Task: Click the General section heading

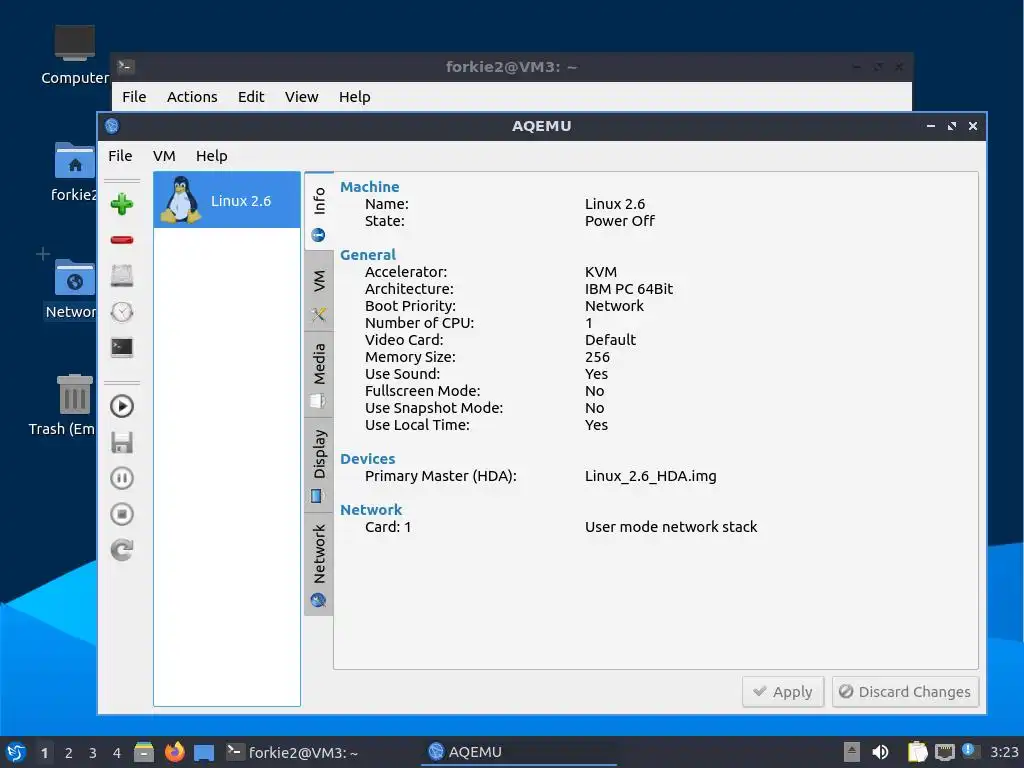Action: pos(368,255)
